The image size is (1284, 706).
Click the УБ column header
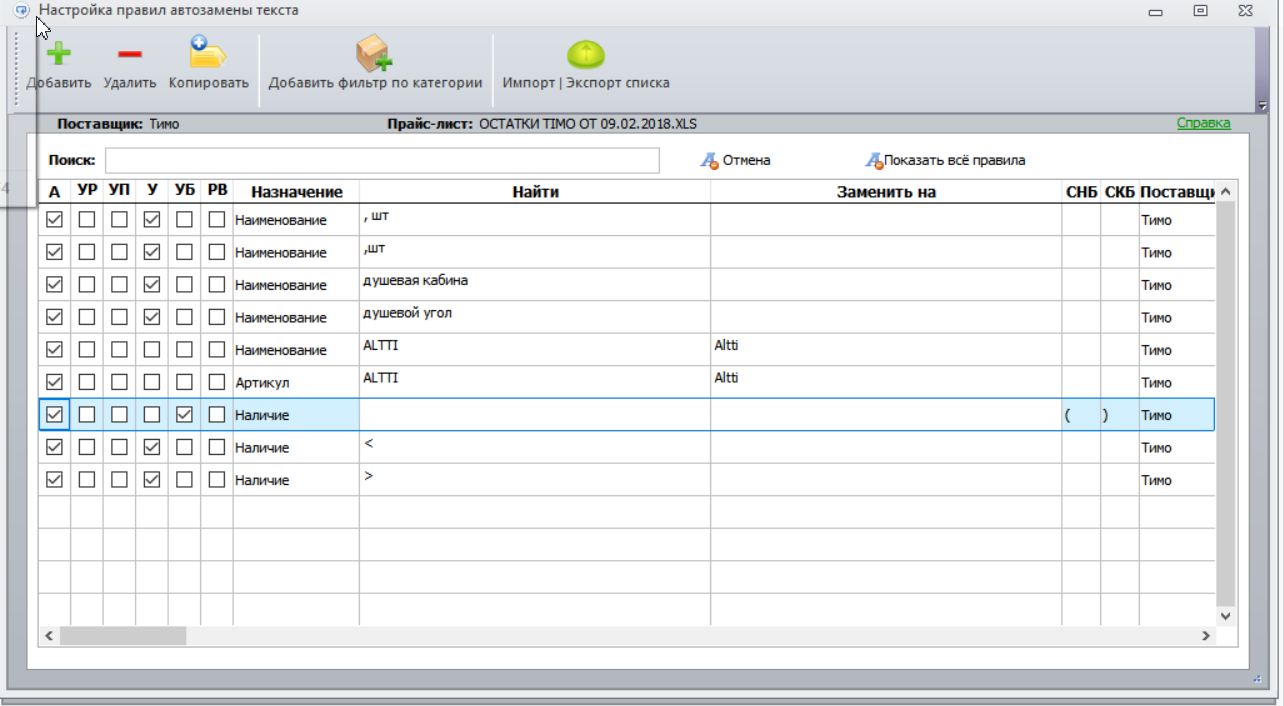(x=184, y=191)
